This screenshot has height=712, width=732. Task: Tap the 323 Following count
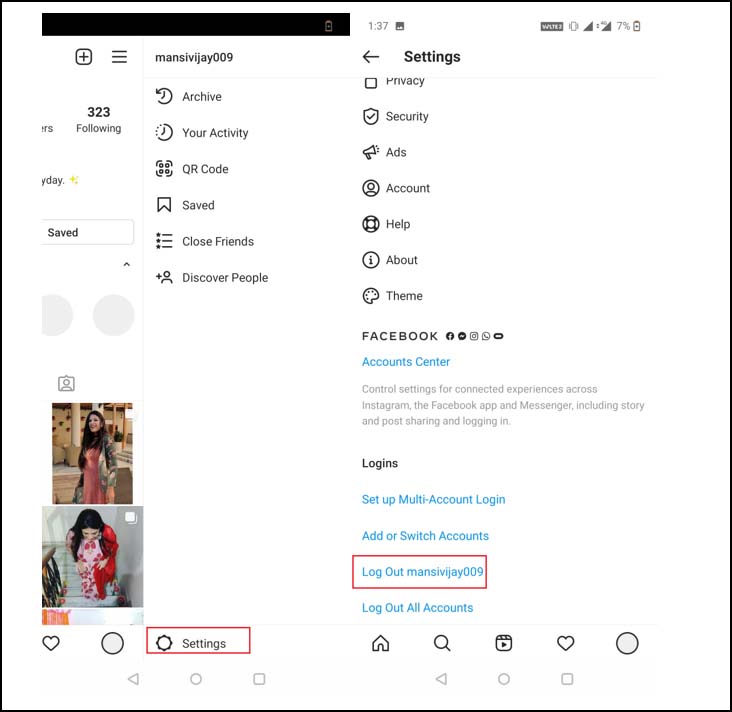click(x=99, y=120)
